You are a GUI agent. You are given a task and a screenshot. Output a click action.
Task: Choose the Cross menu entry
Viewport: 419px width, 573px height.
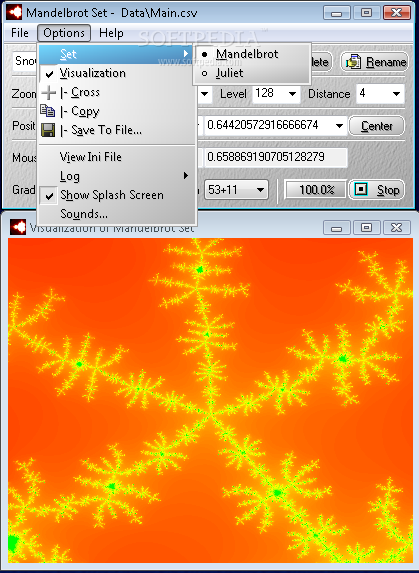click(x=117, y=92)
